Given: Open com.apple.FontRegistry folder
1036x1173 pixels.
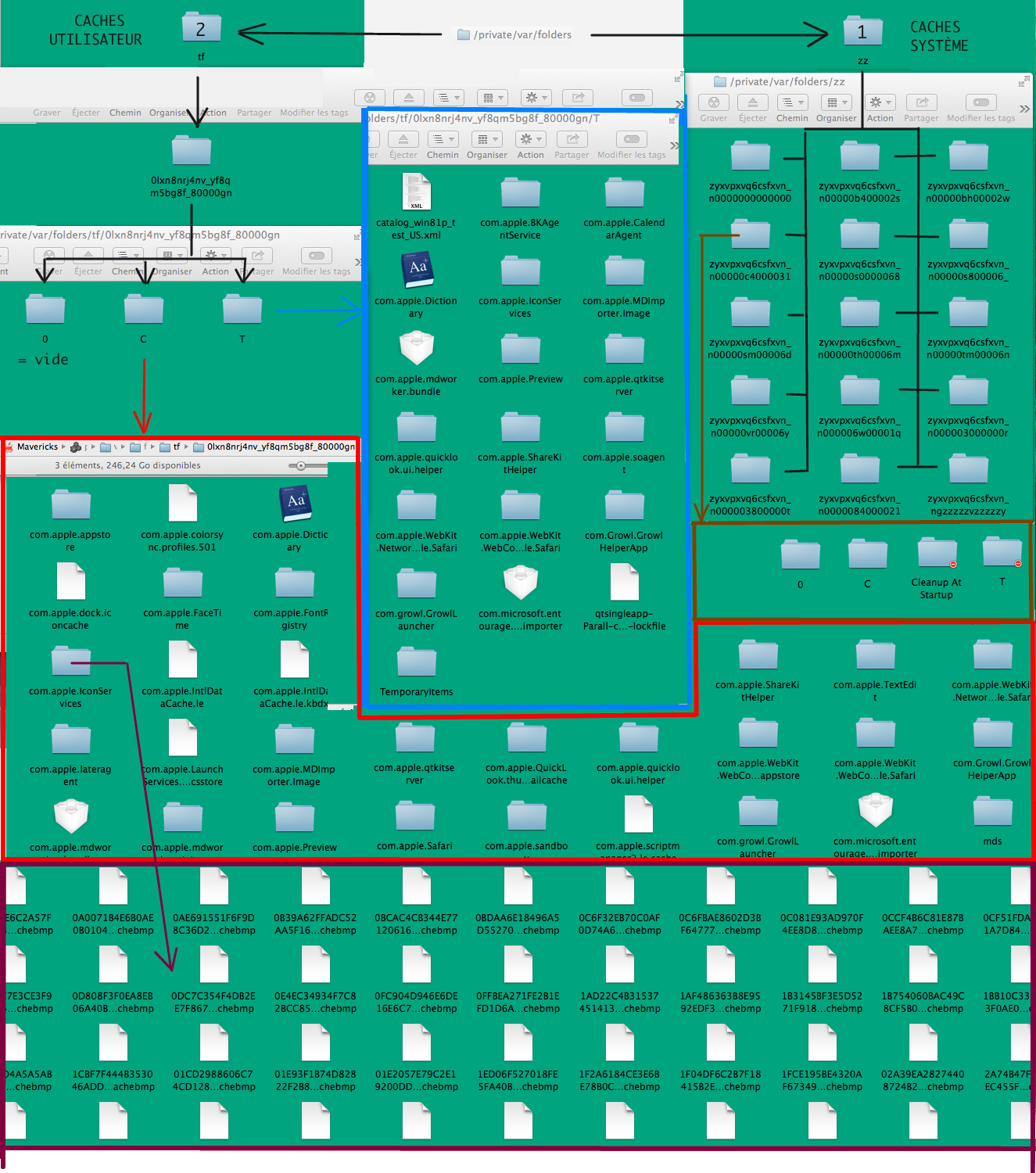Looking at the screenshot, I should pos(294,583).
